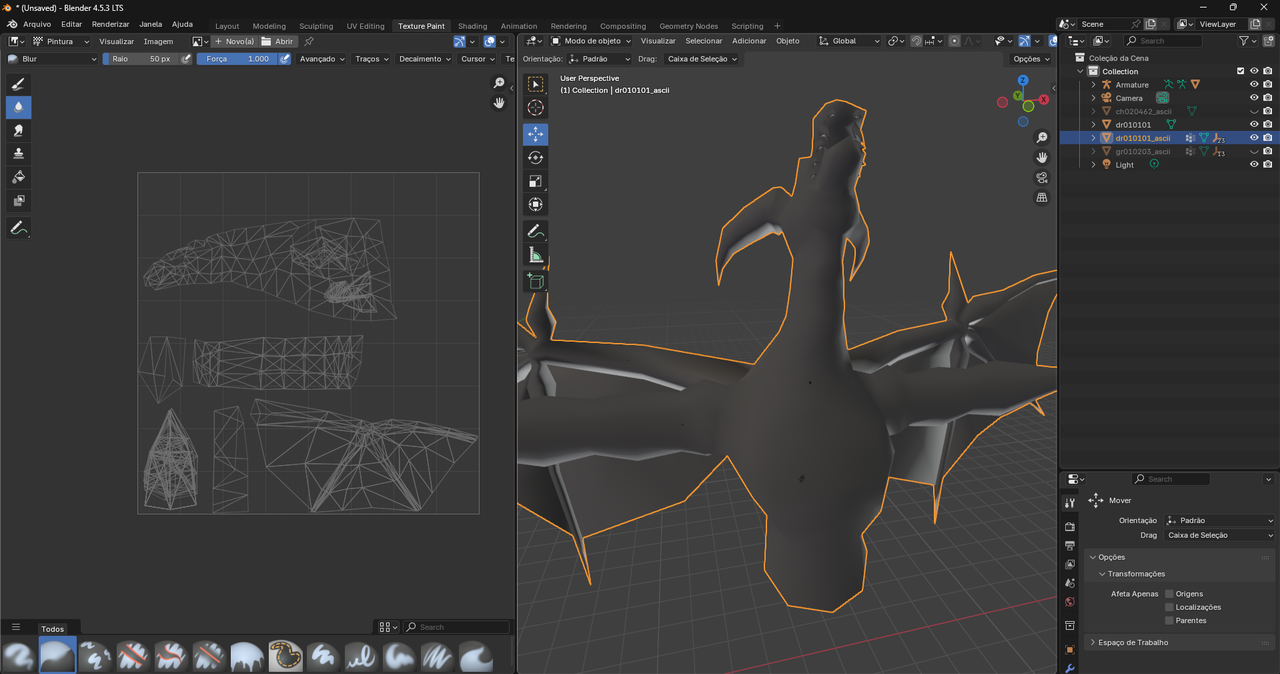Select the 3D Cursor tool
This screenshot has width=1280, height=674.
pyautogui.click(x=535, y=108)
